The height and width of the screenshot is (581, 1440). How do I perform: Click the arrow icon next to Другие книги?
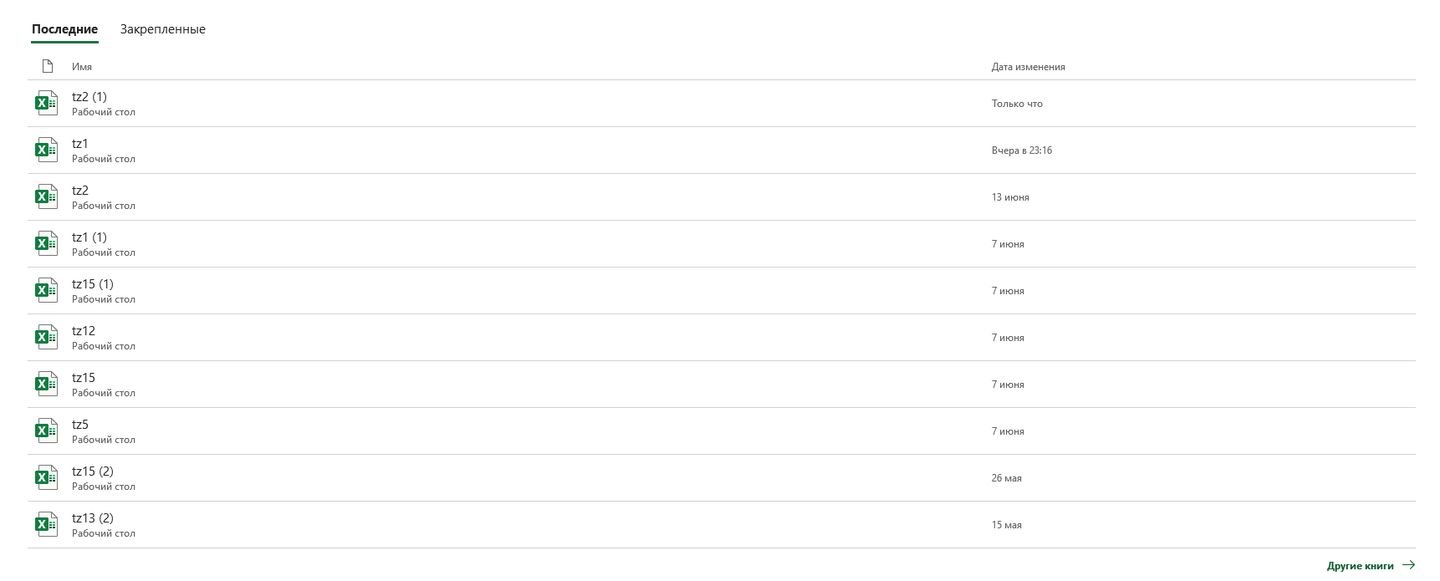(1408, 565)
